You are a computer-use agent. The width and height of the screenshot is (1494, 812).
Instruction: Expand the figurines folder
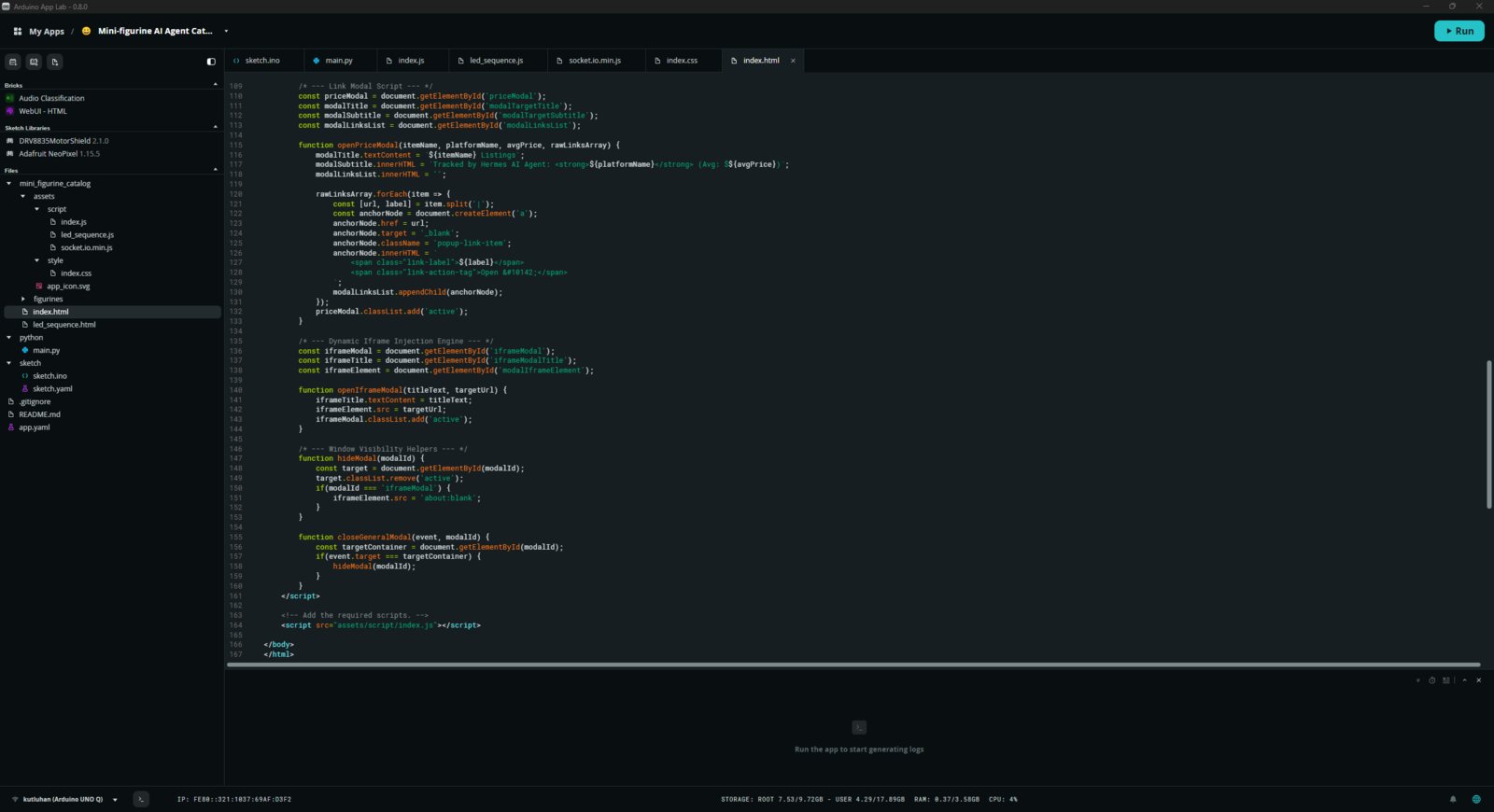pyautogui.click(x=23, y=299)
